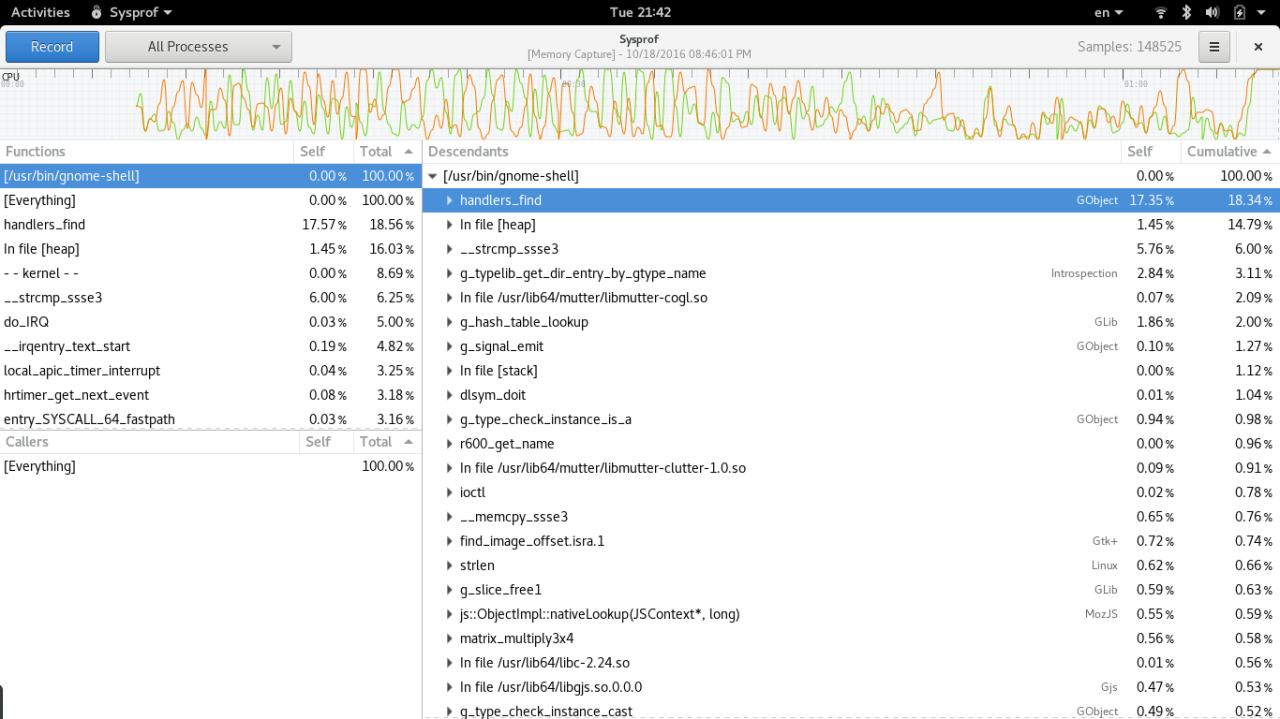Expand libgjs.so.0.0.0 file row
Screen dimensions: 1280x719
click(x=449, y=687)
